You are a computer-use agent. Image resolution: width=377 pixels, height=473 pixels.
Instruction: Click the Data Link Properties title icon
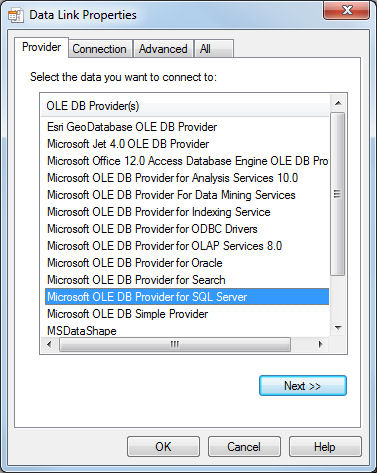coord(16,15)
